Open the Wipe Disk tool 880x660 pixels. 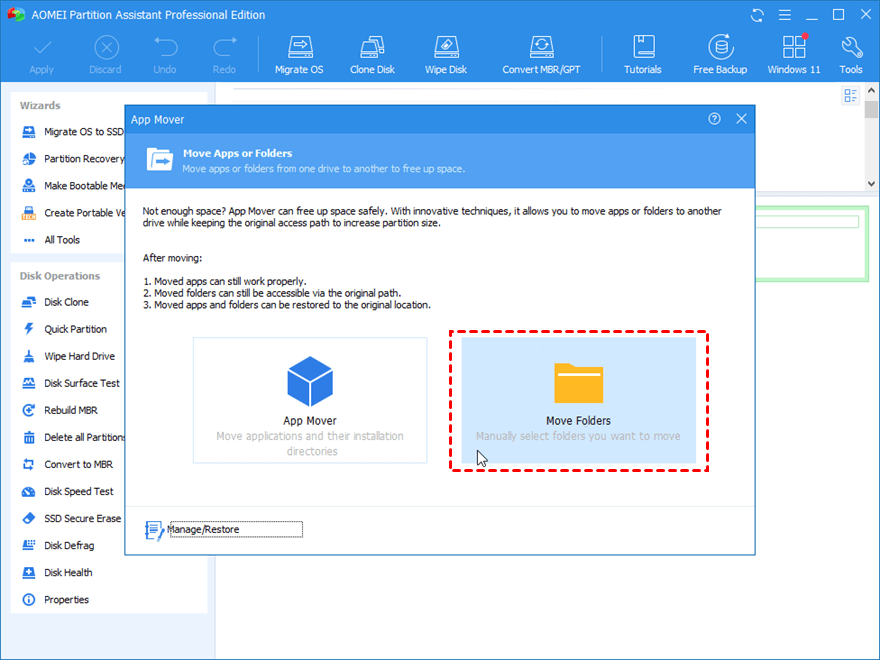tap(446, 56)
